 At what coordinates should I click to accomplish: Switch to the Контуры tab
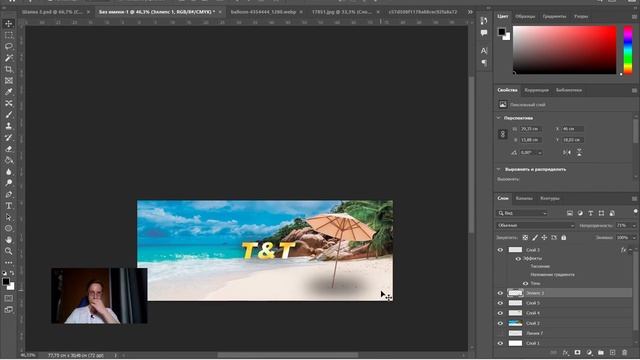pos(550,198)
